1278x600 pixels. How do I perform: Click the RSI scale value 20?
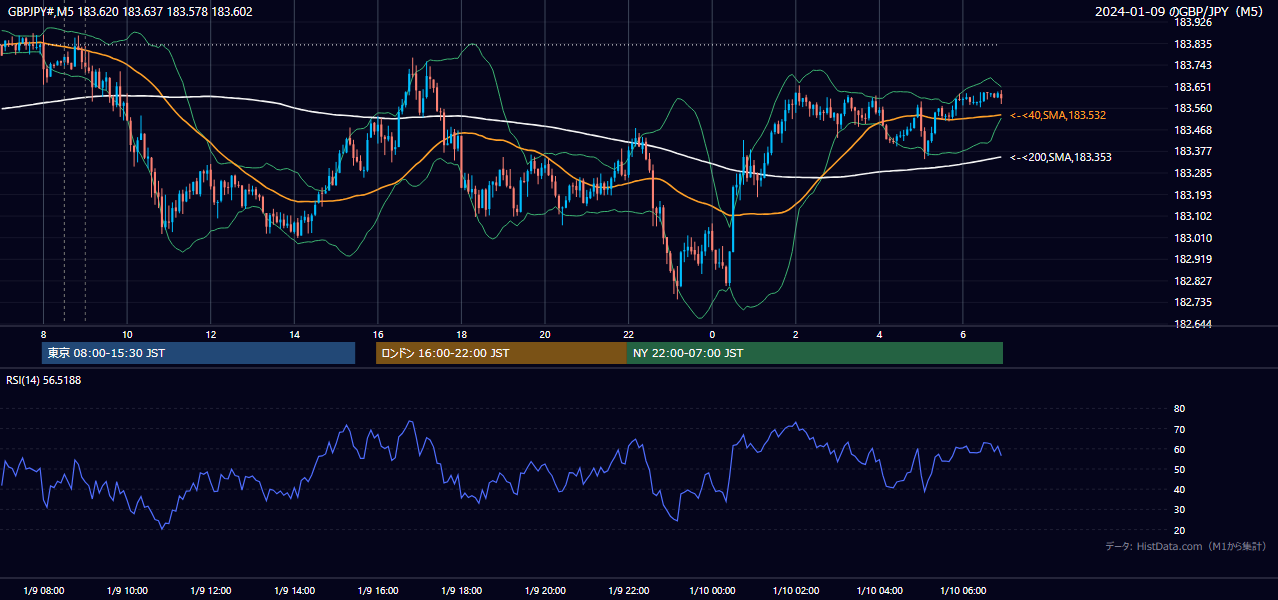coord(1179,530)
